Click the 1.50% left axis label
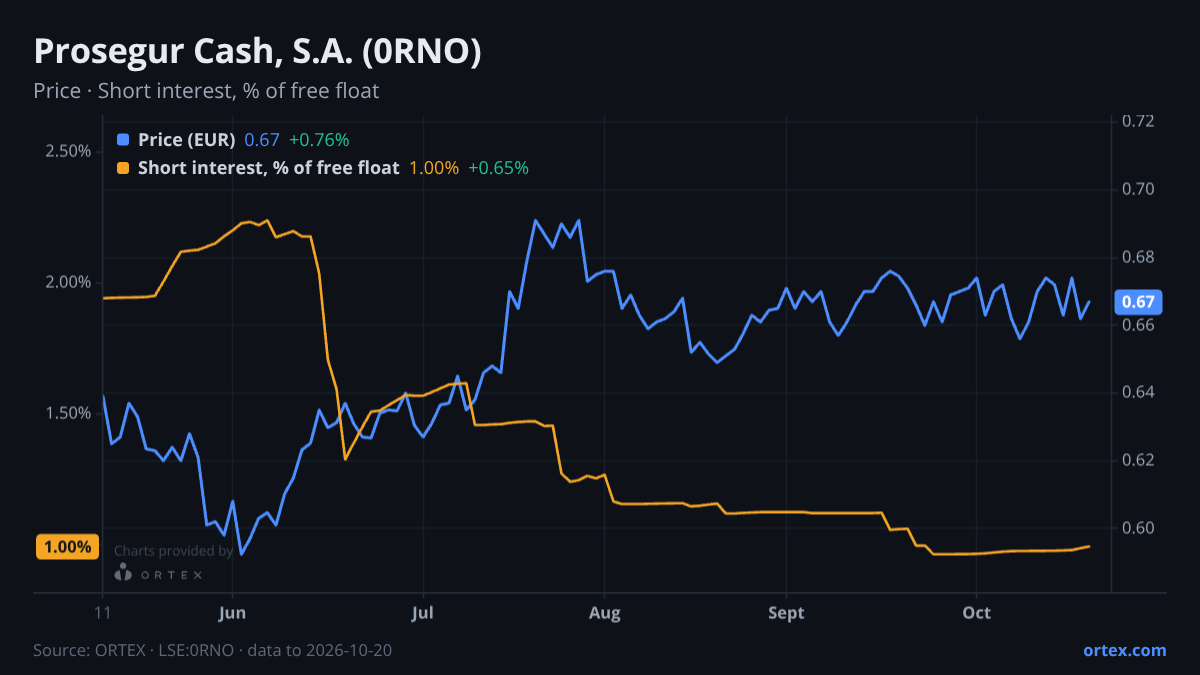 [68, 413]
